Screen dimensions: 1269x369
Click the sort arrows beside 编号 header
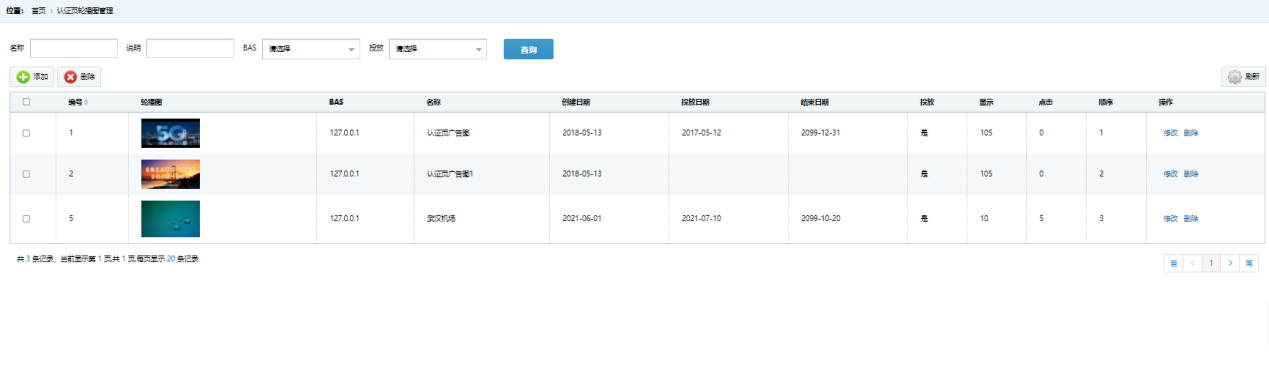click(x=86, y=102)
